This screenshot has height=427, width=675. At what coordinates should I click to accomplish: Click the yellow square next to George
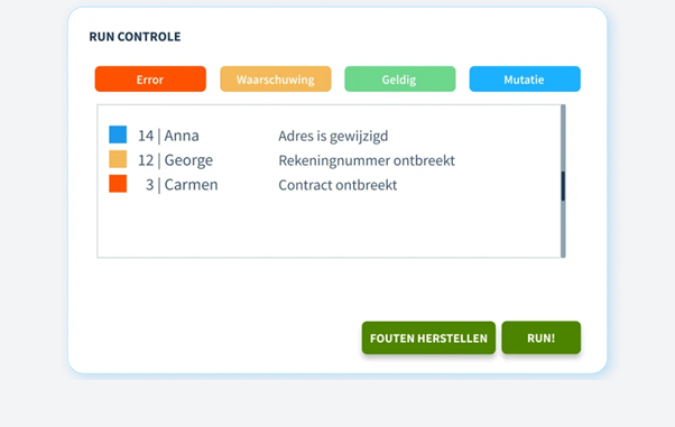click(118, 159)
